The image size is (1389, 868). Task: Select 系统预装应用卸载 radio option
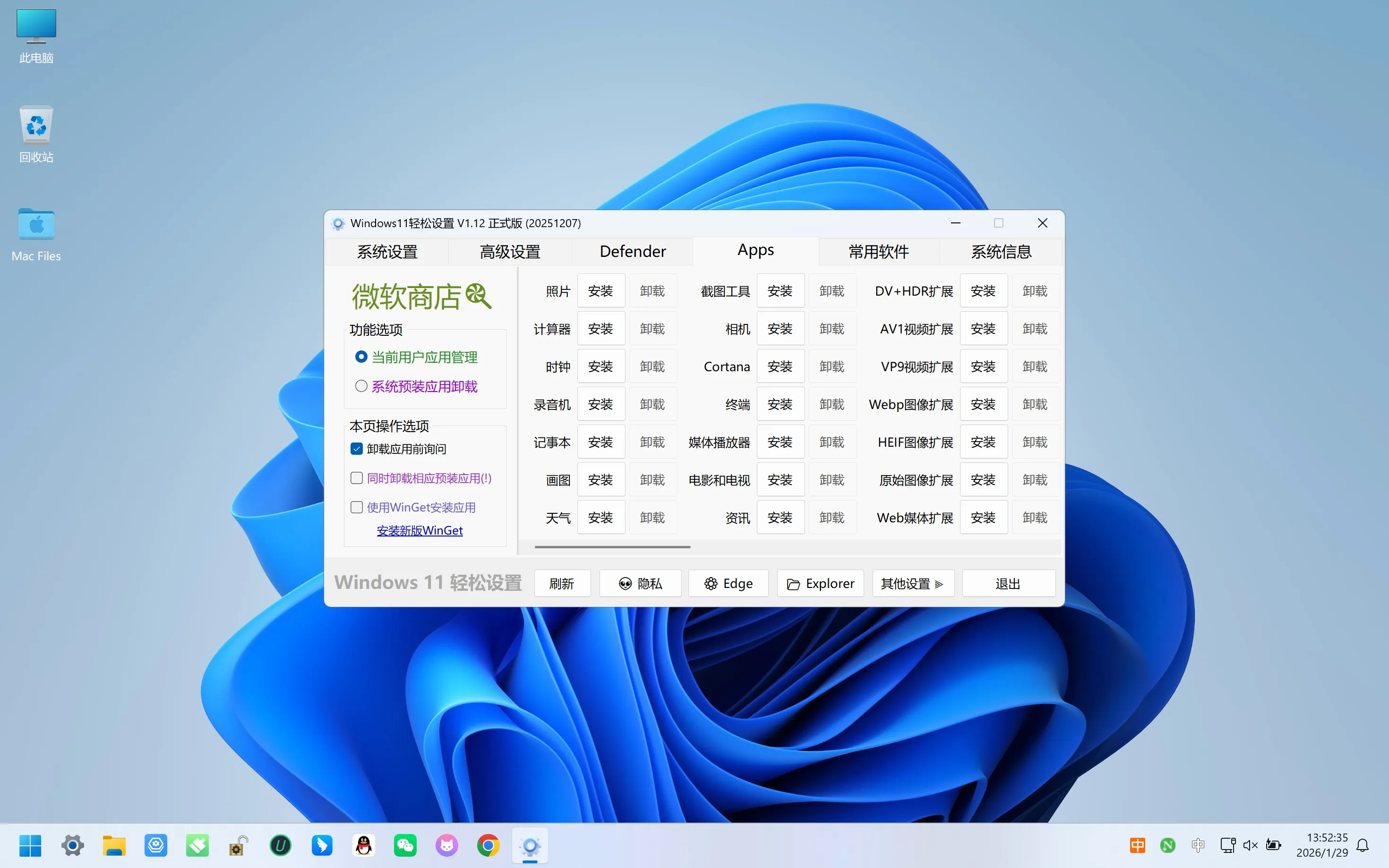click(x=361, y=386)
